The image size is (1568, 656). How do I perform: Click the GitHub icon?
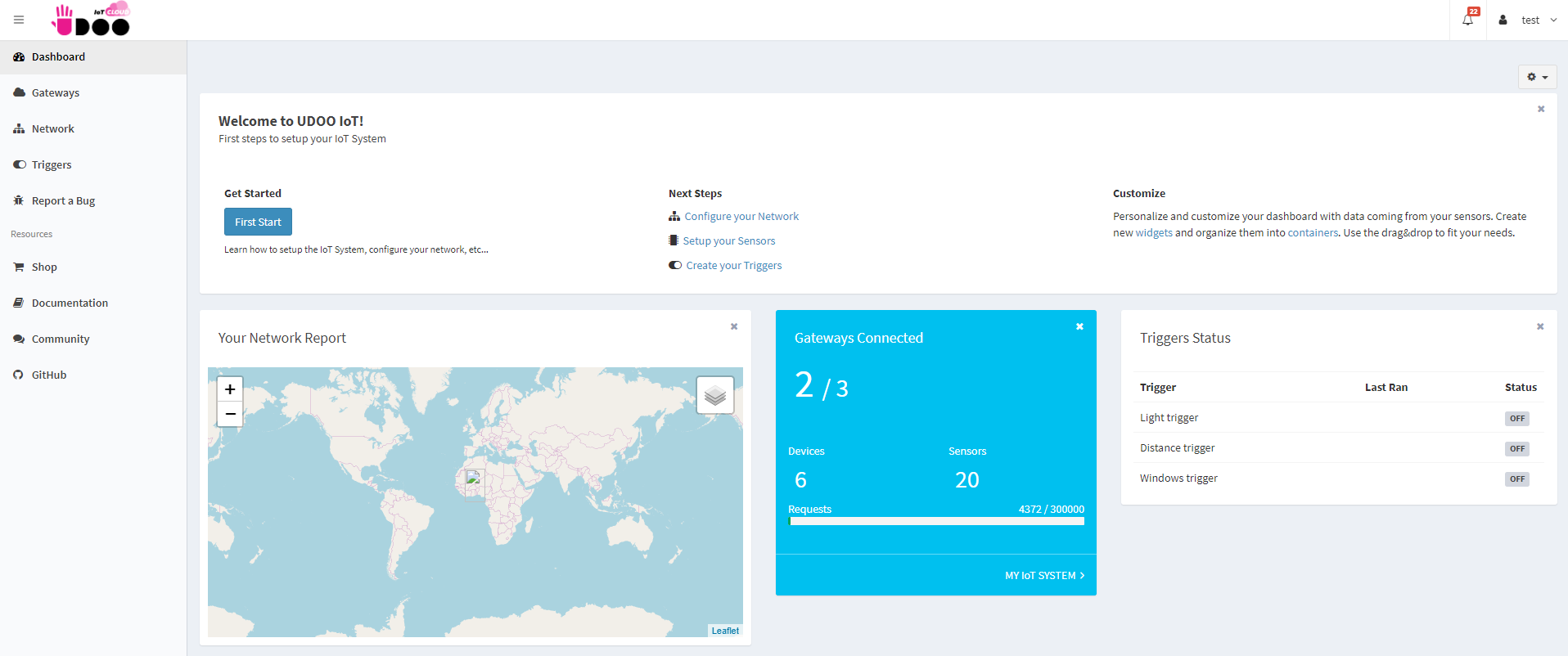click(19, 375)
